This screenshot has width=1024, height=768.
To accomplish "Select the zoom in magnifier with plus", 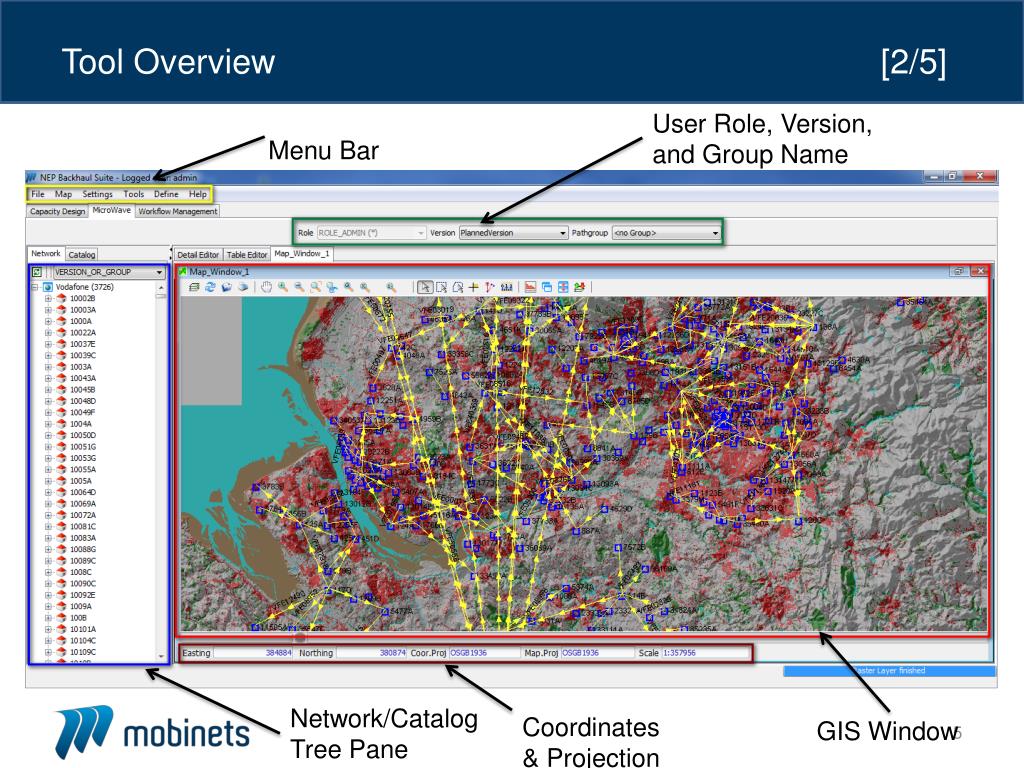I will 283,287.
